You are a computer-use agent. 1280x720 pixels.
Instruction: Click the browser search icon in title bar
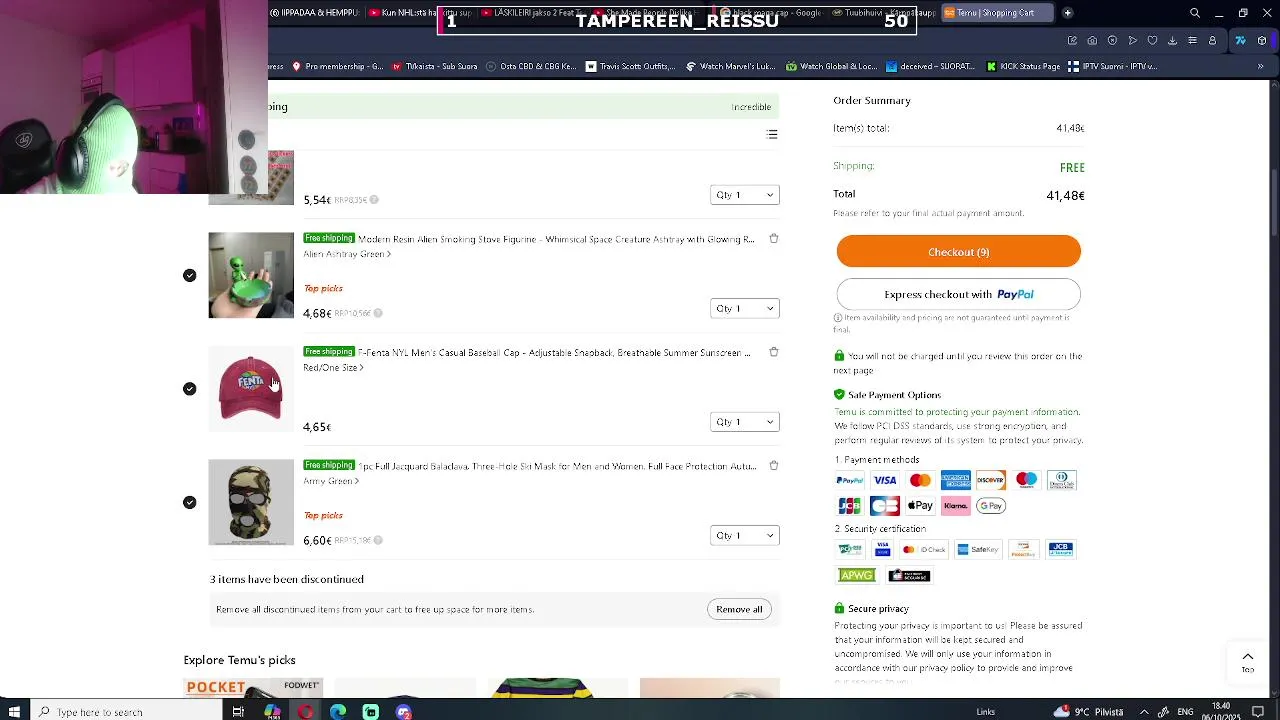point(1194,13)
